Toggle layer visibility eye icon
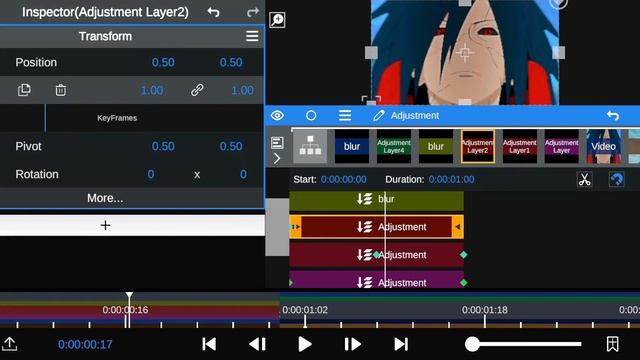Viewport: 640px width, 360px height. tap(277, 116)
